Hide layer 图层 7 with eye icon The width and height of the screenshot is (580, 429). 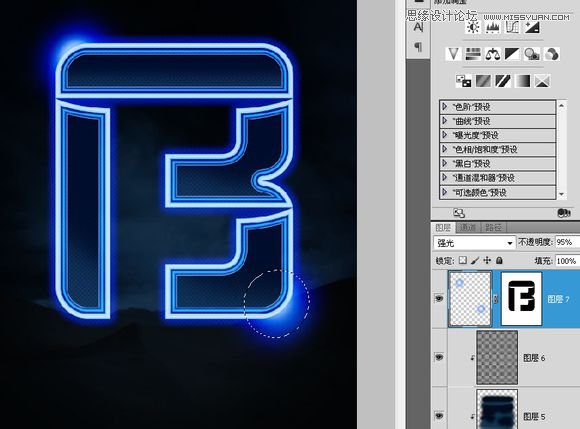(439, 298)
